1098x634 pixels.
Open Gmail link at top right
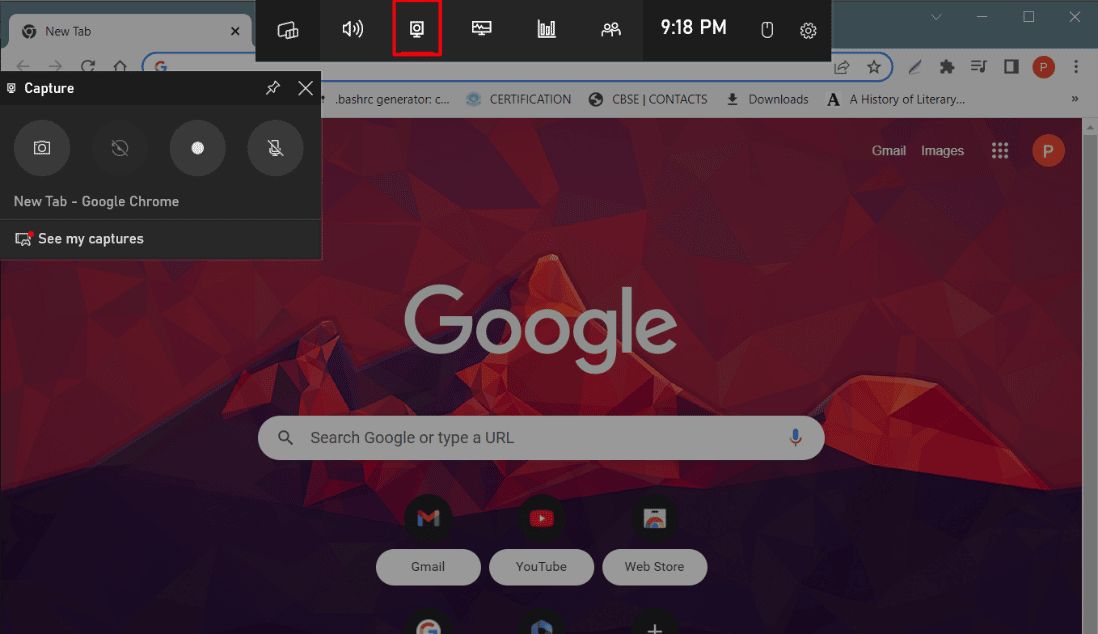889,151
